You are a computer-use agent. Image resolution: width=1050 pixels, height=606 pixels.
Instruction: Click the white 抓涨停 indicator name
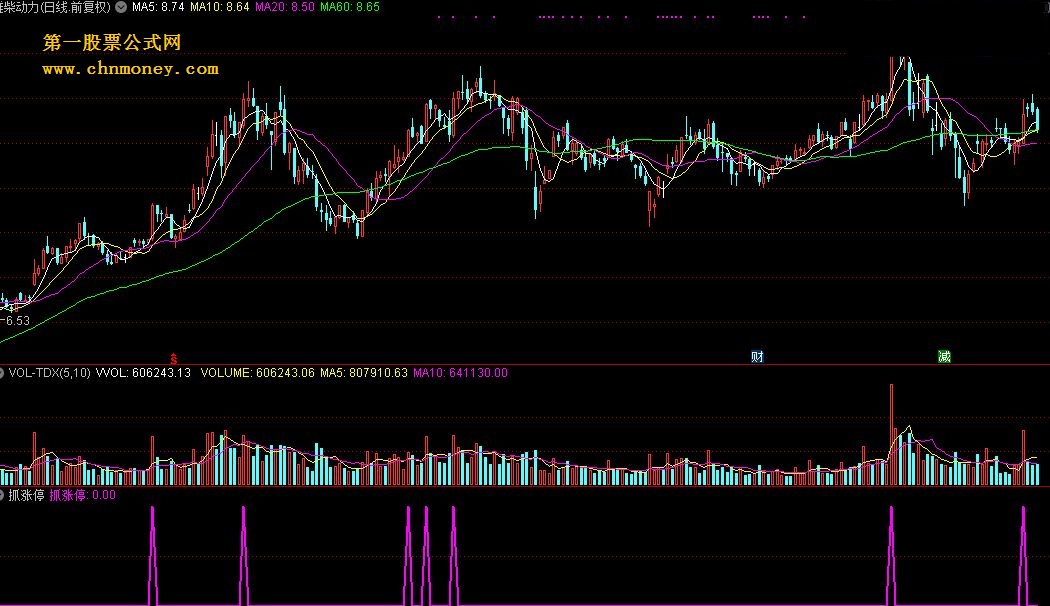26,496
